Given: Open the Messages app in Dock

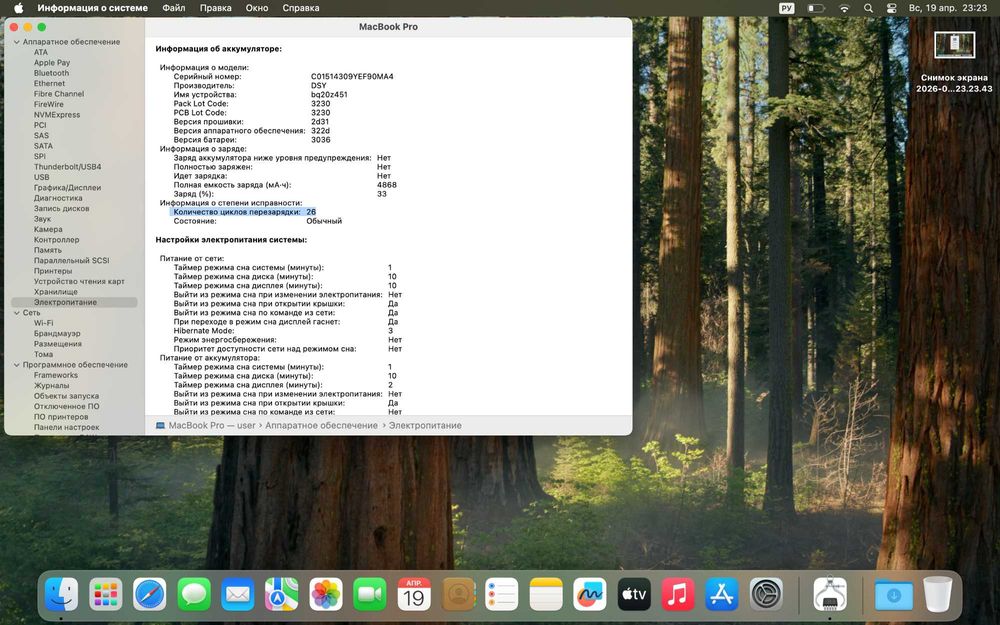Looking at the screenshot, I should (x=194, y=594).
